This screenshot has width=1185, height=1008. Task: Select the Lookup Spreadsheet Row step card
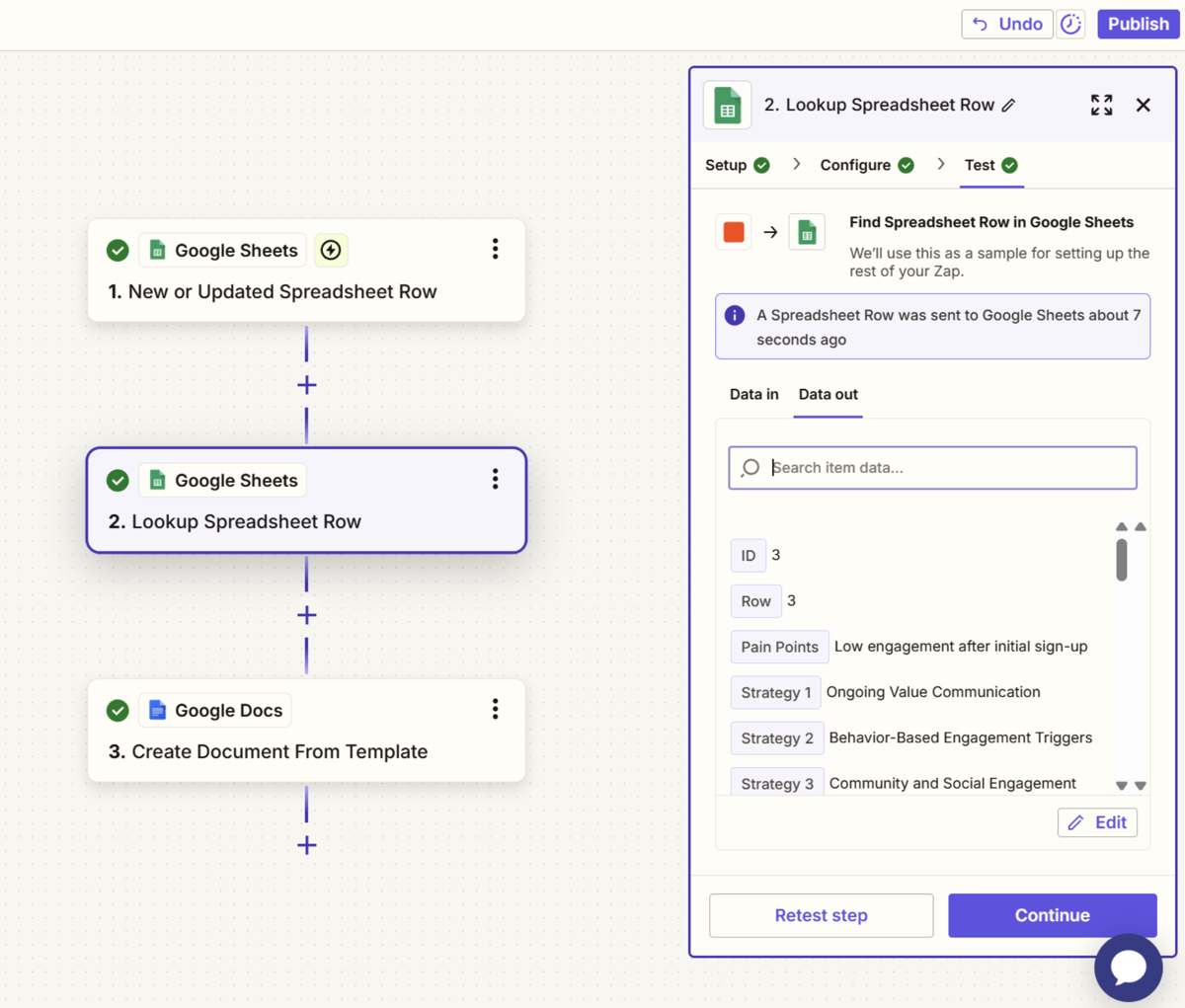(x=306, y=501)
